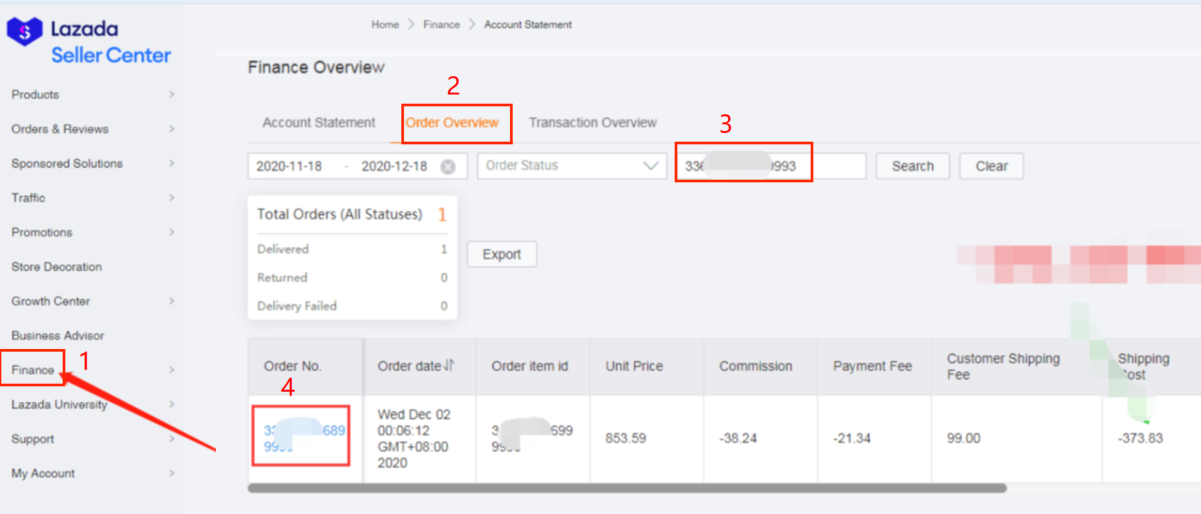Viewport: 1201px width, 514px height.
Task: Click the Commission column header
Action: (x=756, y=366)
